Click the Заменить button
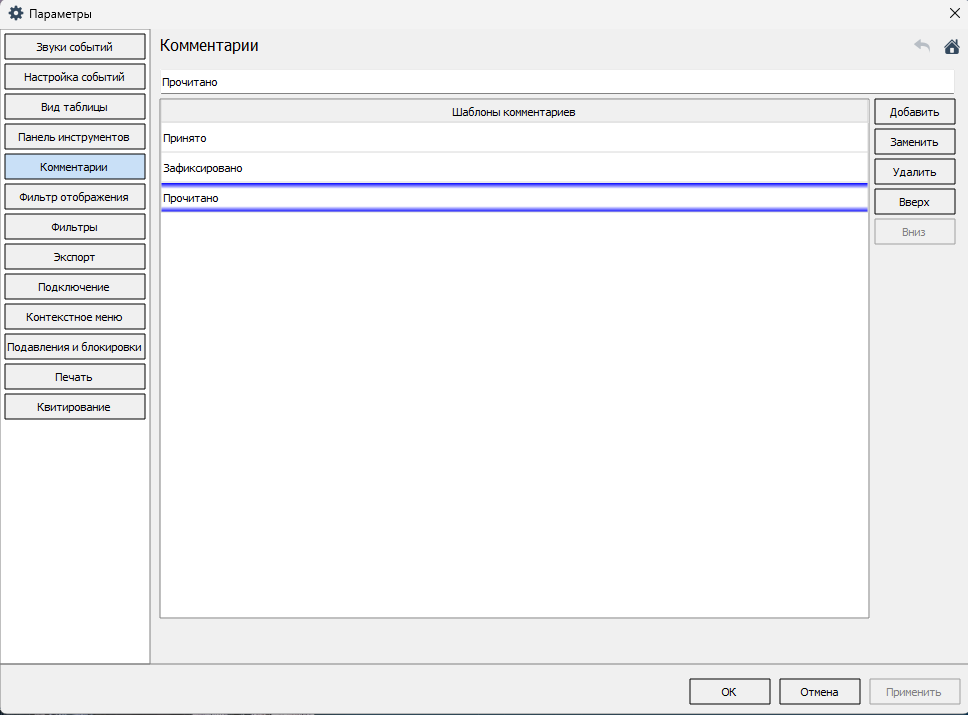 pos(914,142)
